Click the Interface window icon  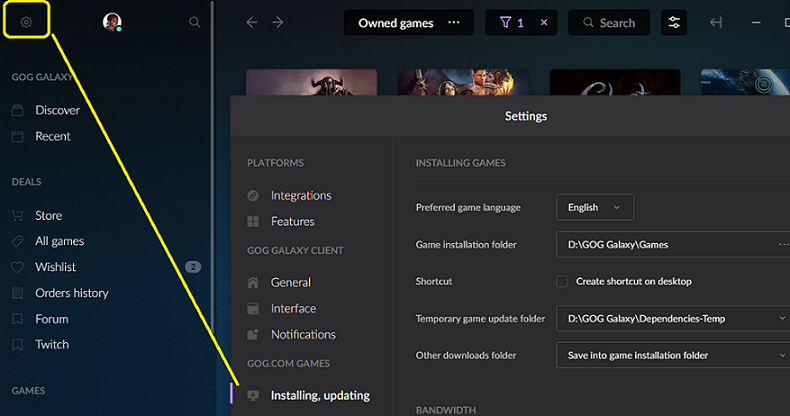253,309
